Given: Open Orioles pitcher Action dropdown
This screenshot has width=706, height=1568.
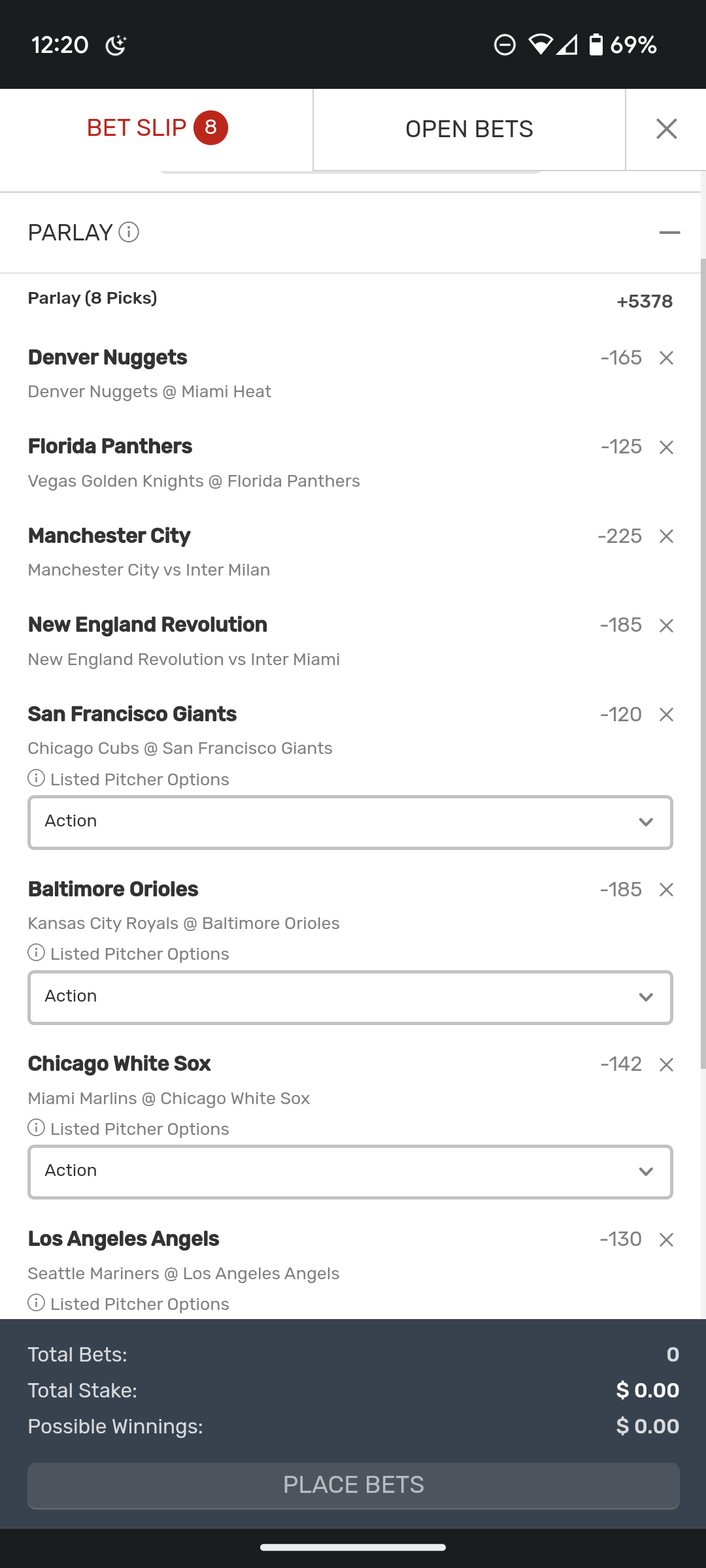Looking at the screenshot, I should tap(350, 997).
